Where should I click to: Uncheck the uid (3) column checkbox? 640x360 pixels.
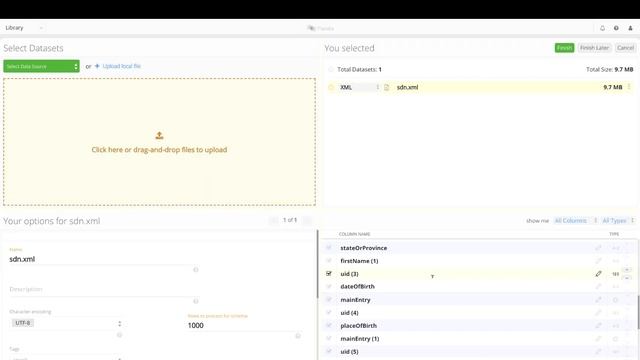pyautogui.click(x=329, y=273)
